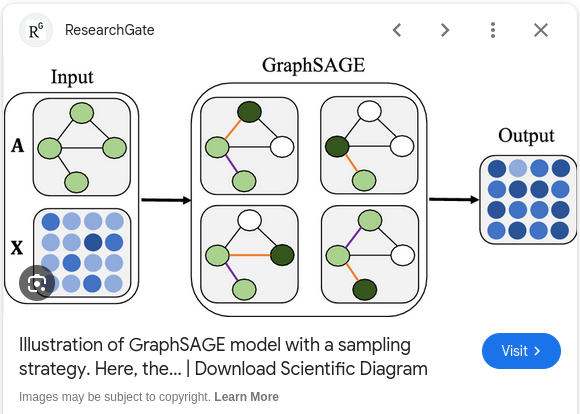Open the three-dot more options menu
The image size is (580, 414).
(x=493, y=30)
